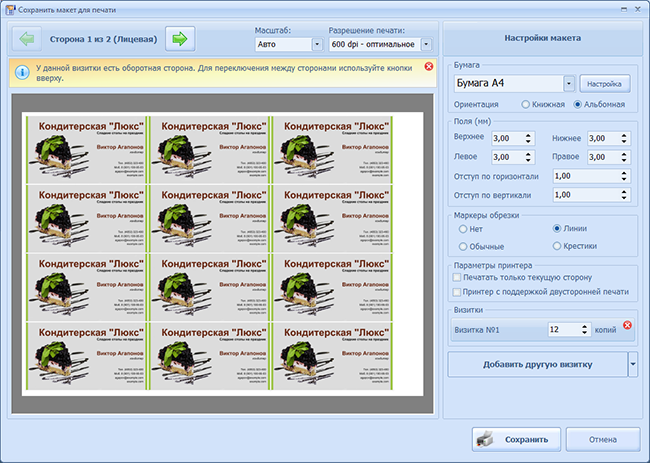The width and height of the screenshot is (650, 463).
Task: Click the app icon in the title bar
Action: [10, 10]
